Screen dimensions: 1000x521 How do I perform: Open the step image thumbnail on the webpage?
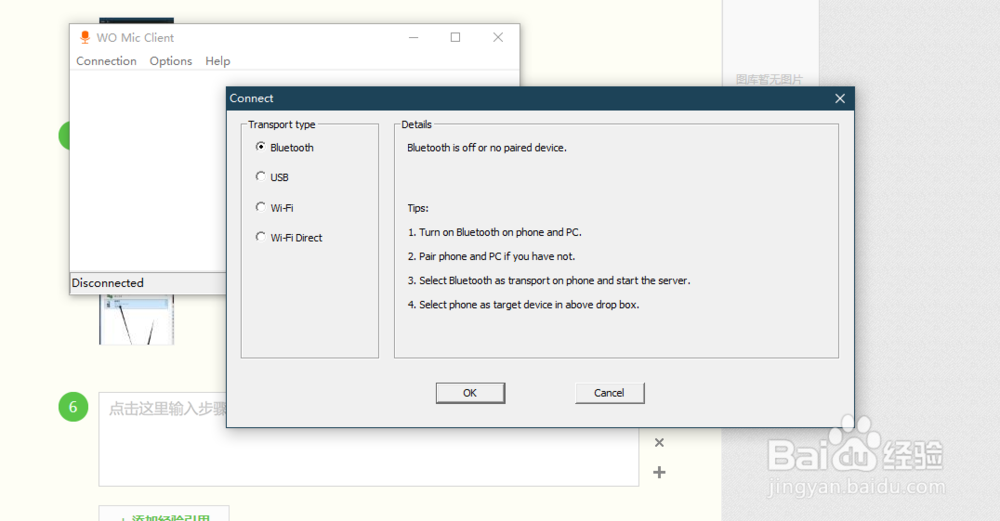coord(136,319)
